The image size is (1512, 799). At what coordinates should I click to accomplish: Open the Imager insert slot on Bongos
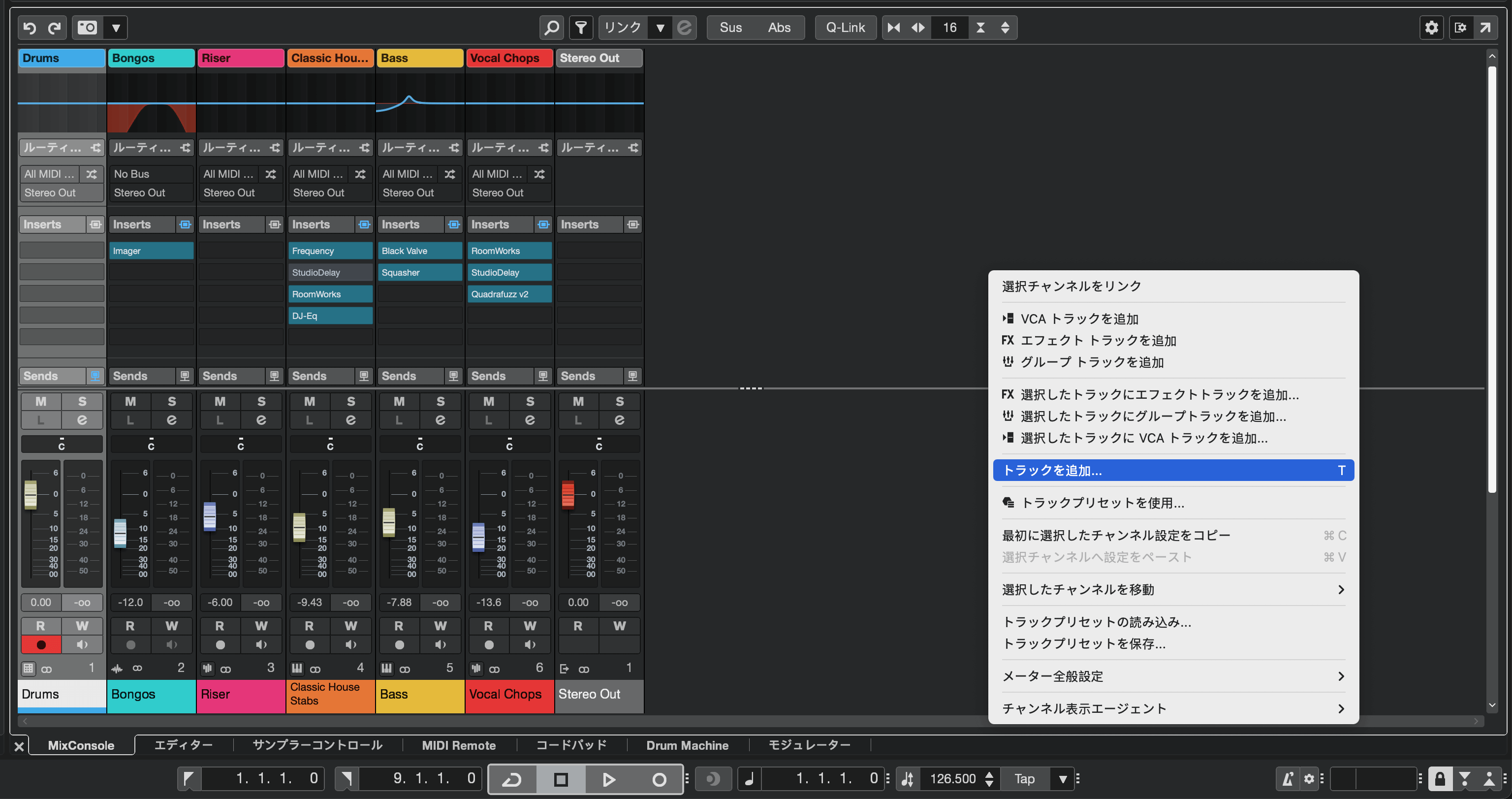coord(152,251)
